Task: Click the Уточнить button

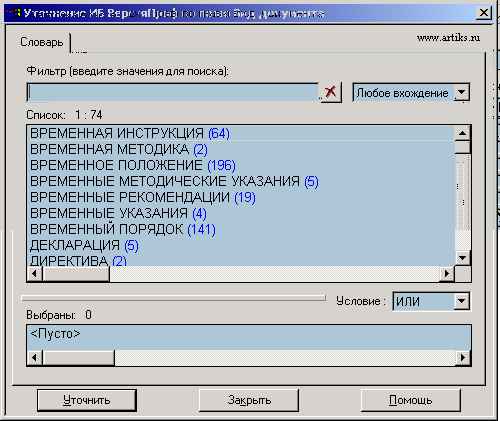Action: click(x=87, y=400)
